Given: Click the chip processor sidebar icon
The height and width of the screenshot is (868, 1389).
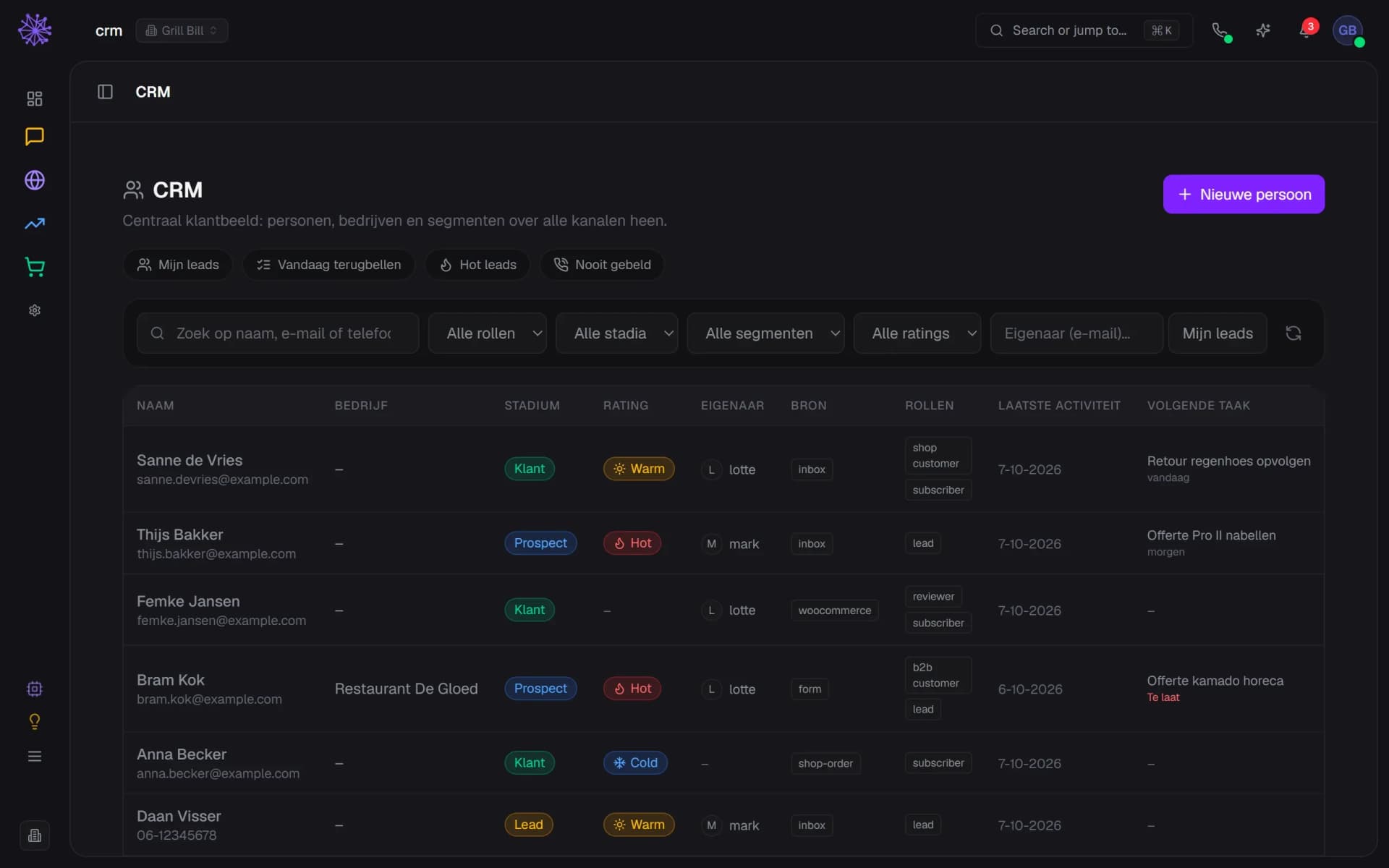Looking at the screenshot, I should click(35, 689).
